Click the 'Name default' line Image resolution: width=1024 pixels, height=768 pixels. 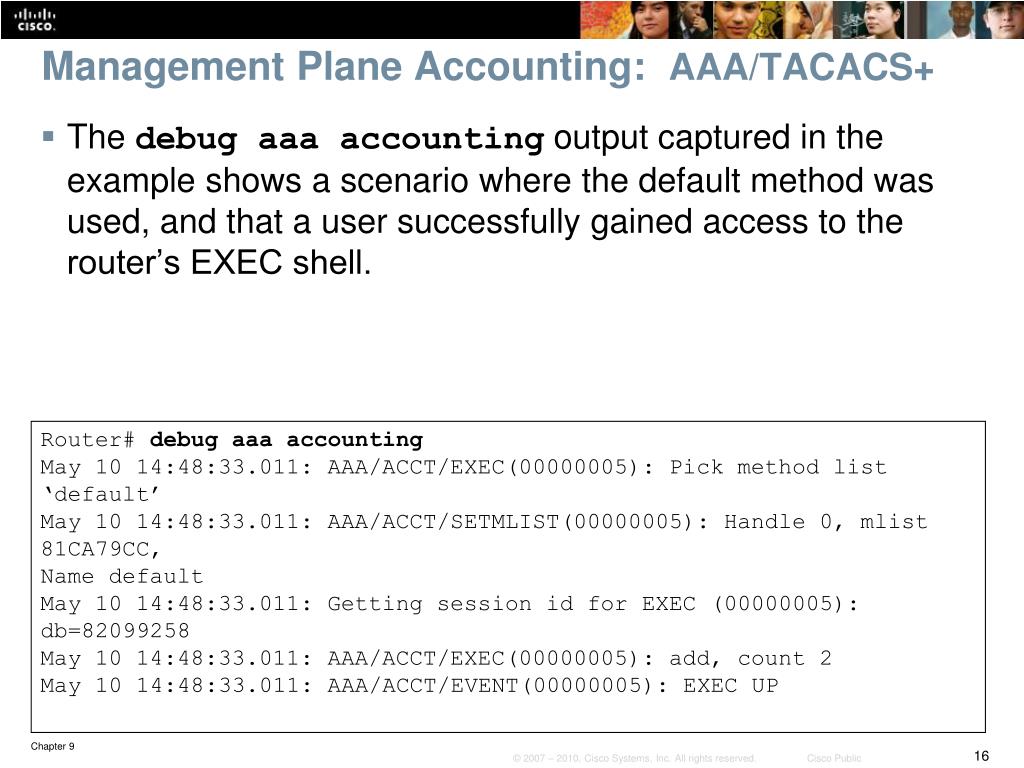(122, 577)
